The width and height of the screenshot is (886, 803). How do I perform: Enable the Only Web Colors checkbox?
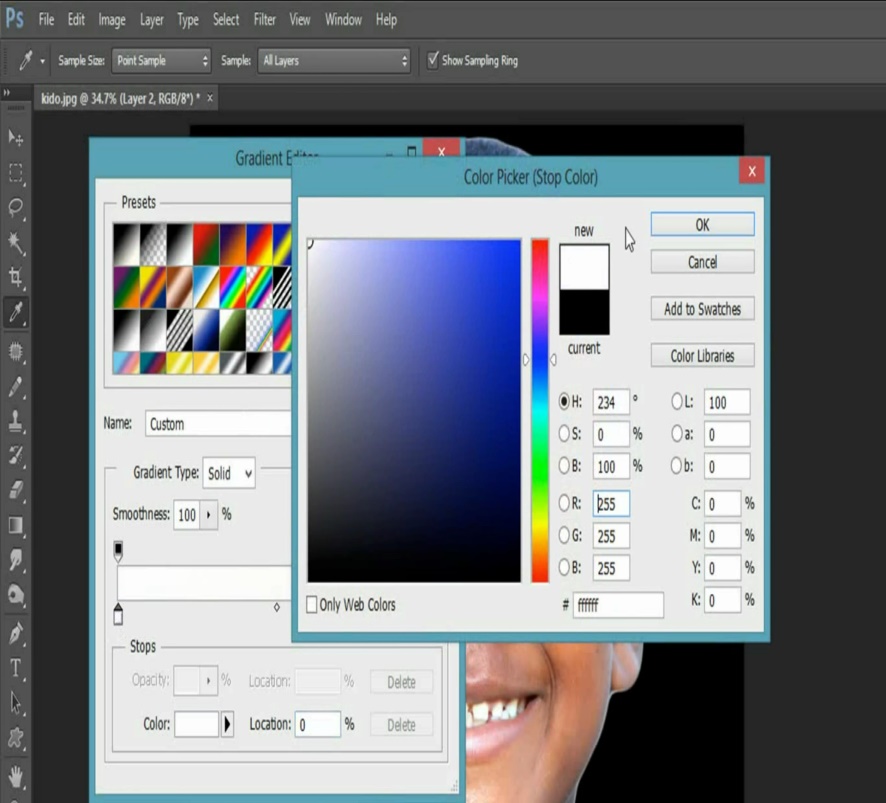(311, 605)
